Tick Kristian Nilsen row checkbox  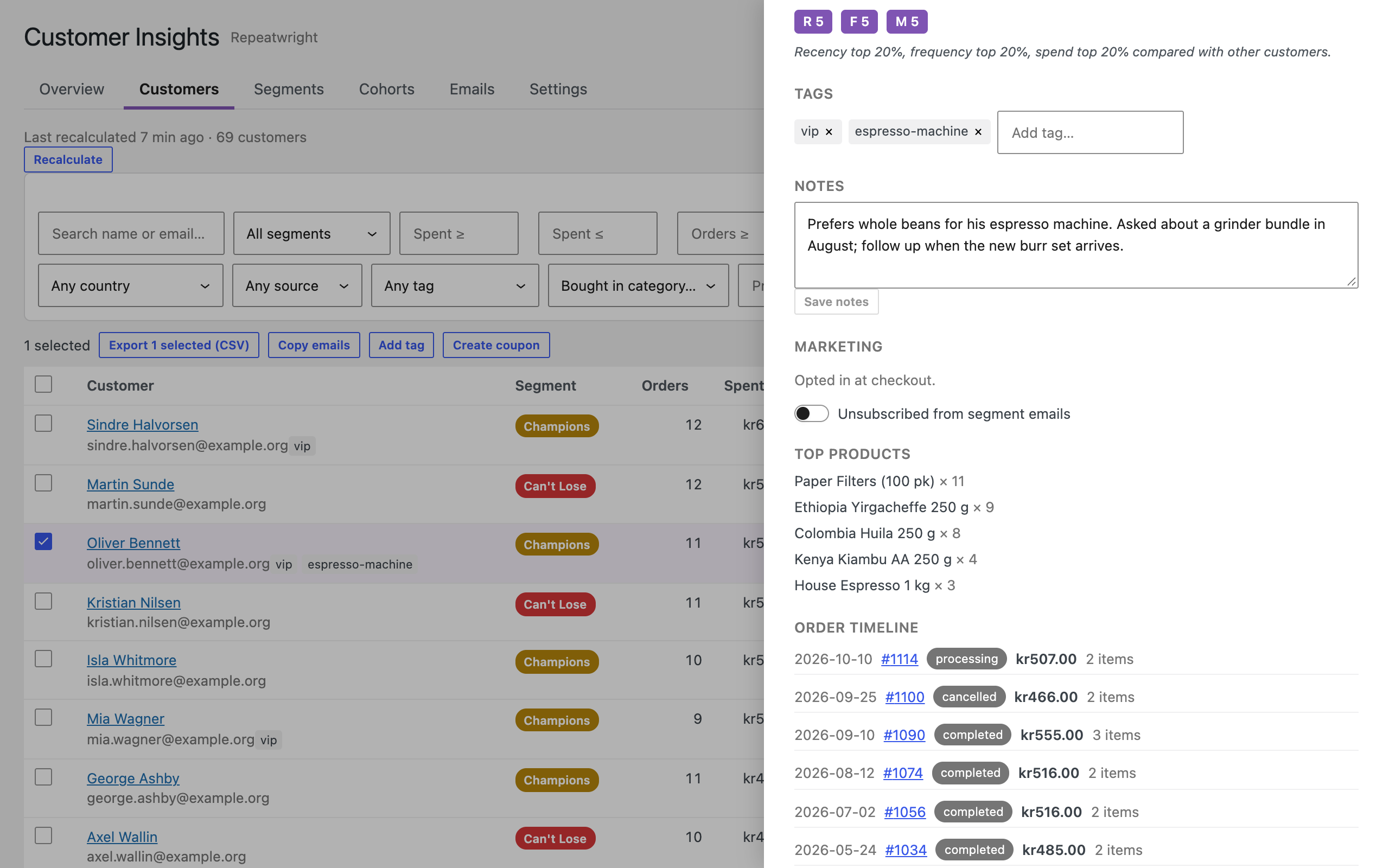[x=43, y=601]
